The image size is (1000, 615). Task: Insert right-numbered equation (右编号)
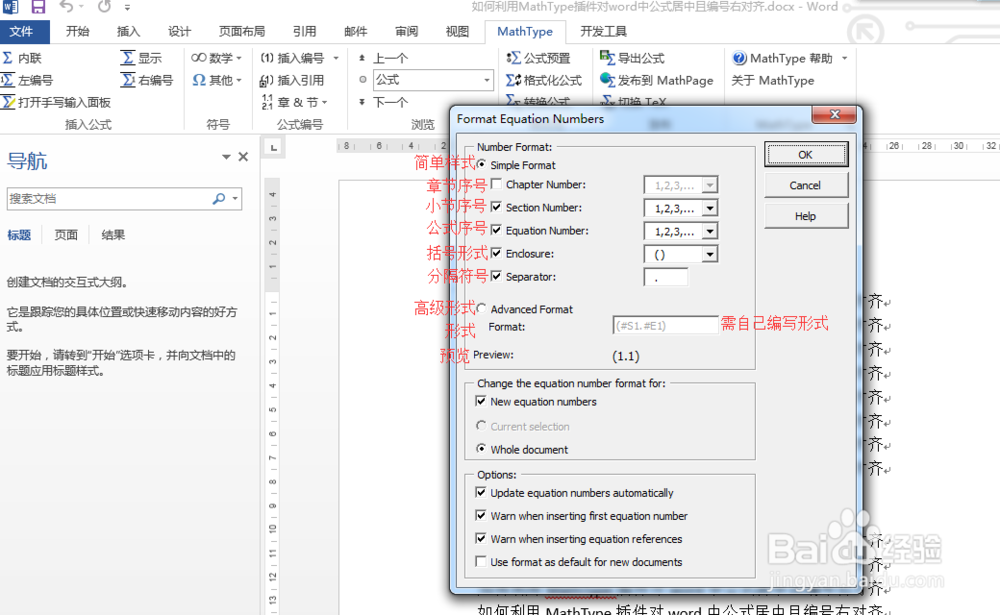147,80
